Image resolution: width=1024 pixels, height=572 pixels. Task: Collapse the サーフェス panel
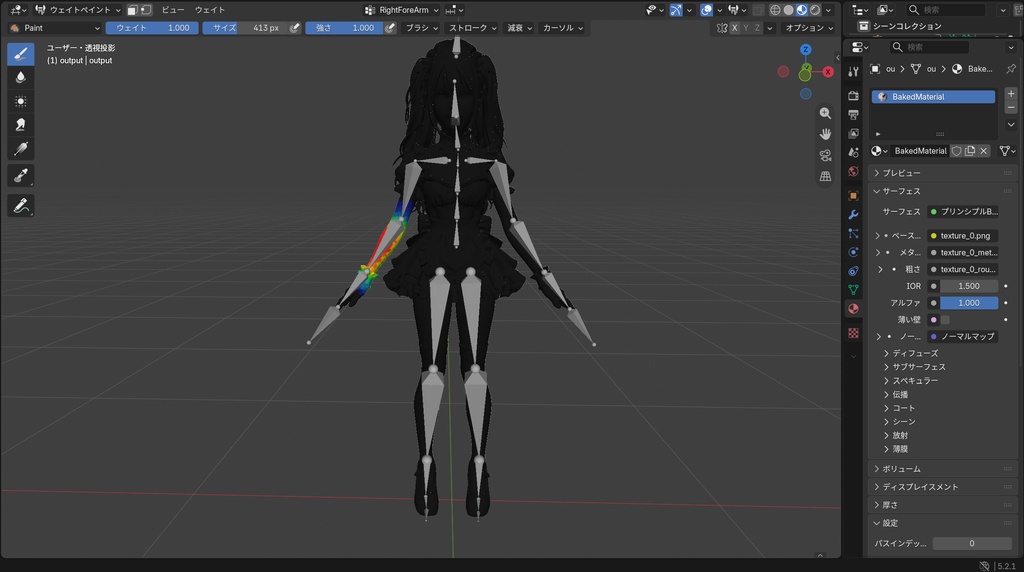(901, 191)
